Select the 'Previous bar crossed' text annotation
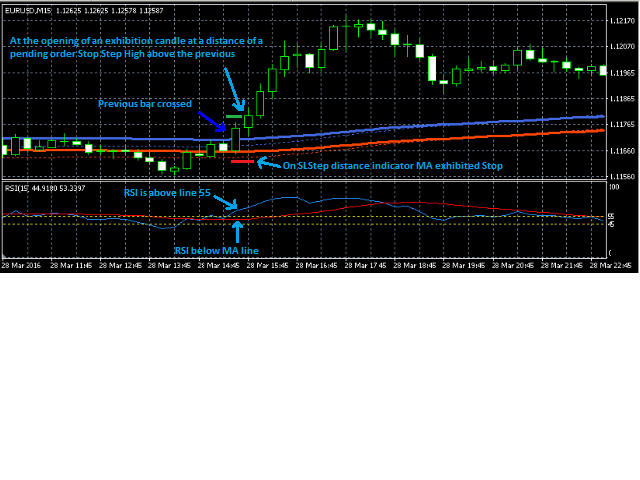Viewport: 640px width, 480px height. click(x=144, y=103)
